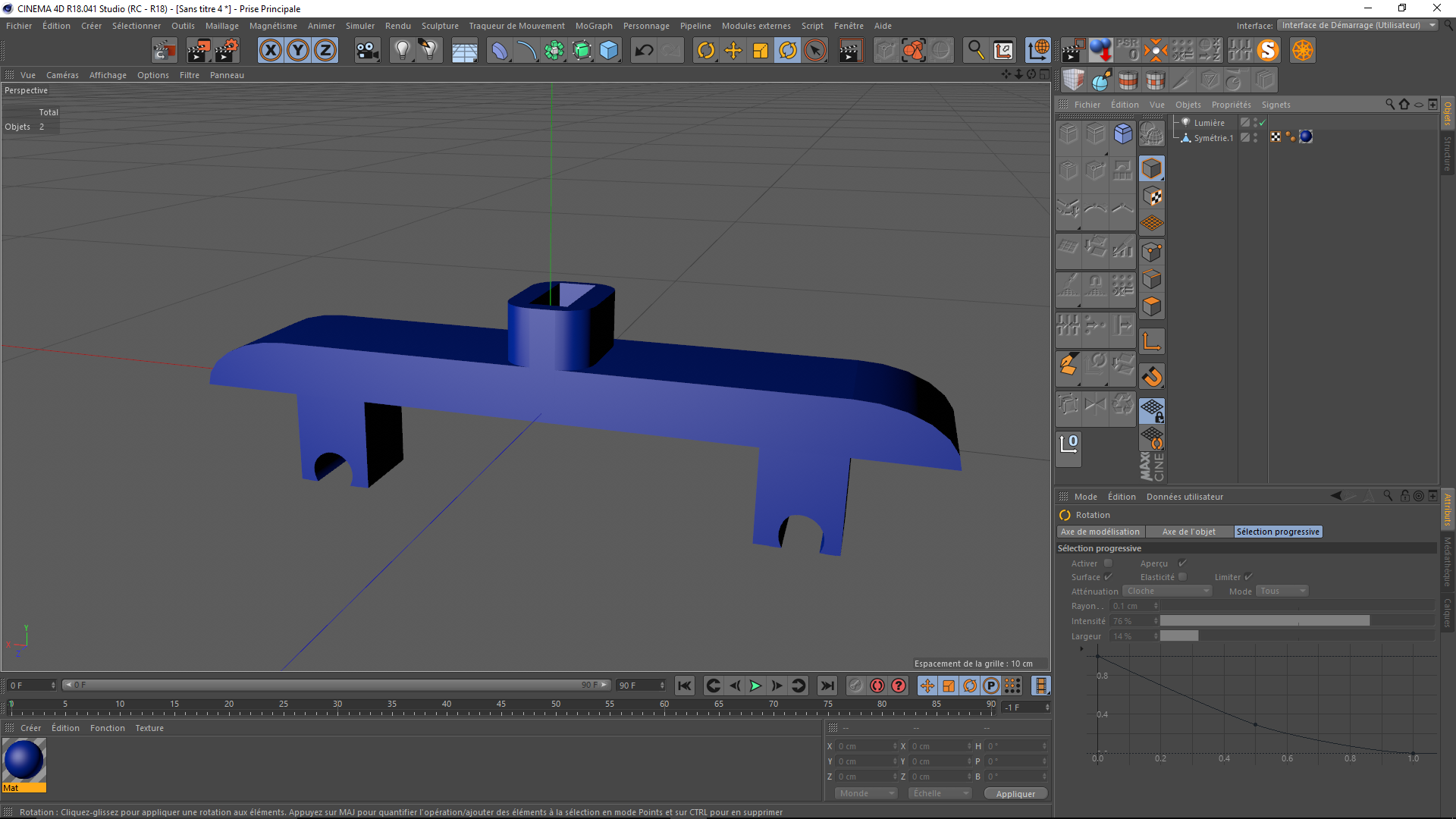Click the Rayon value stepper arrows
This screenshot has height=819, width=1456.
tap(1156, 606)
